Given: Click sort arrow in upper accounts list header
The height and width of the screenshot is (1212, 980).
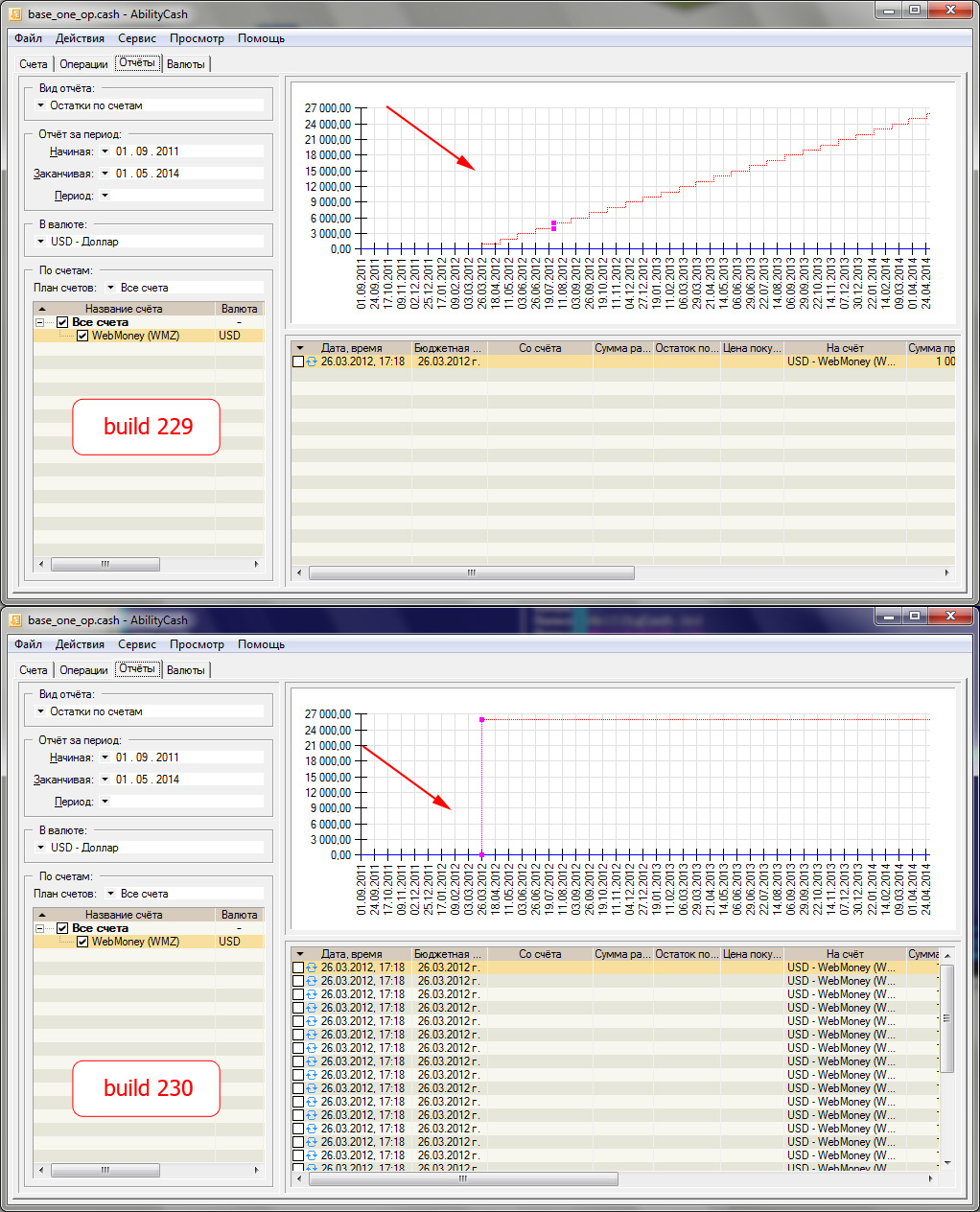Looking at the screenshot, I should tap(42, 309).
